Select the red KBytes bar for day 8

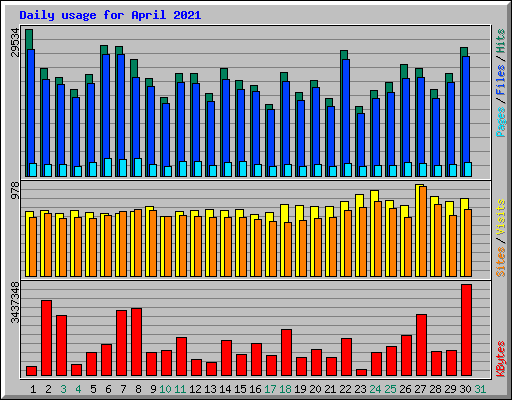136,342
